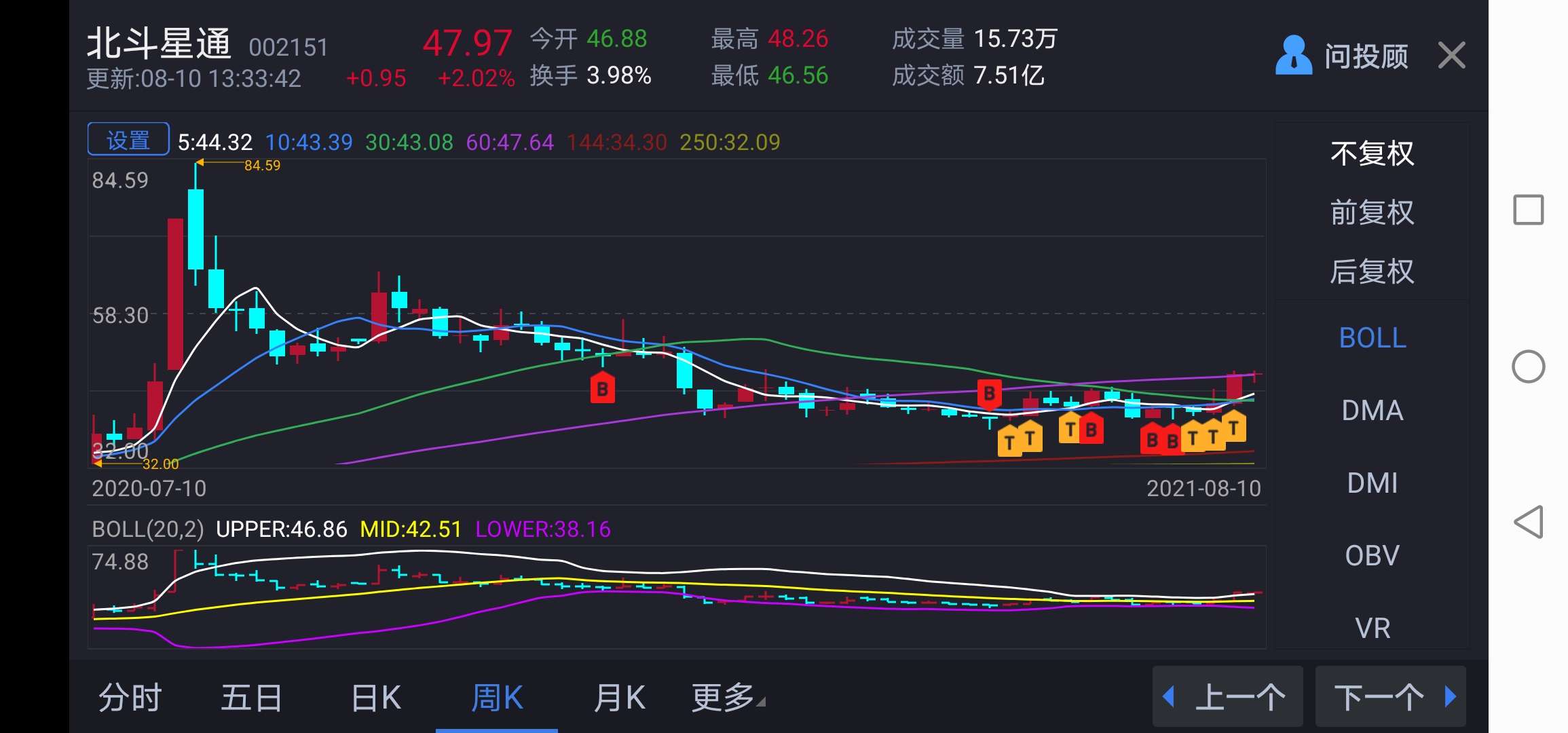Close the stock chart view
Image resolution: width=1568 pixels, height=733 pixels.
click(1452, 55)
